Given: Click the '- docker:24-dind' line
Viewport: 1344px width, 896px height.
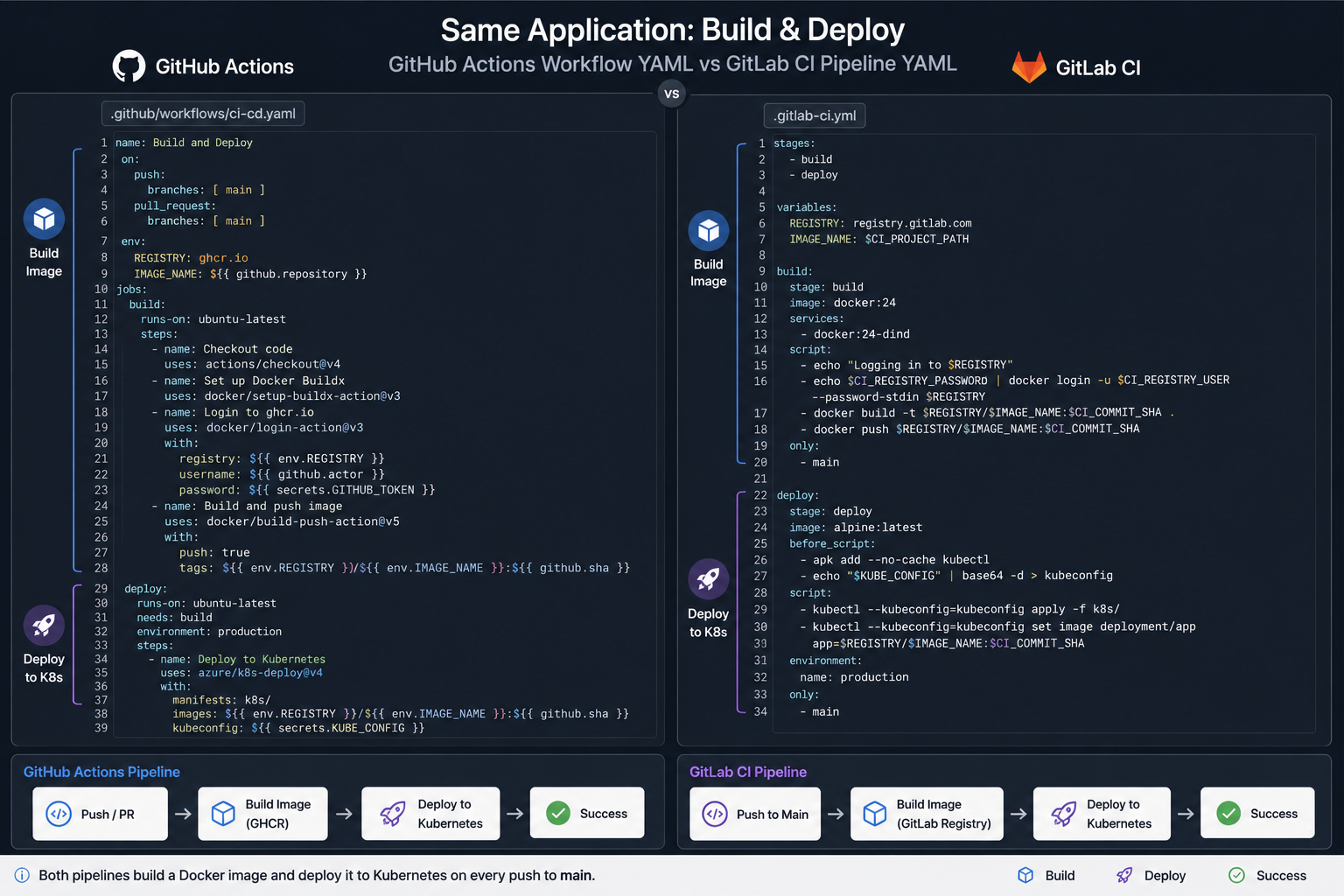Looking at the screenshot, I should pos(855,334).
